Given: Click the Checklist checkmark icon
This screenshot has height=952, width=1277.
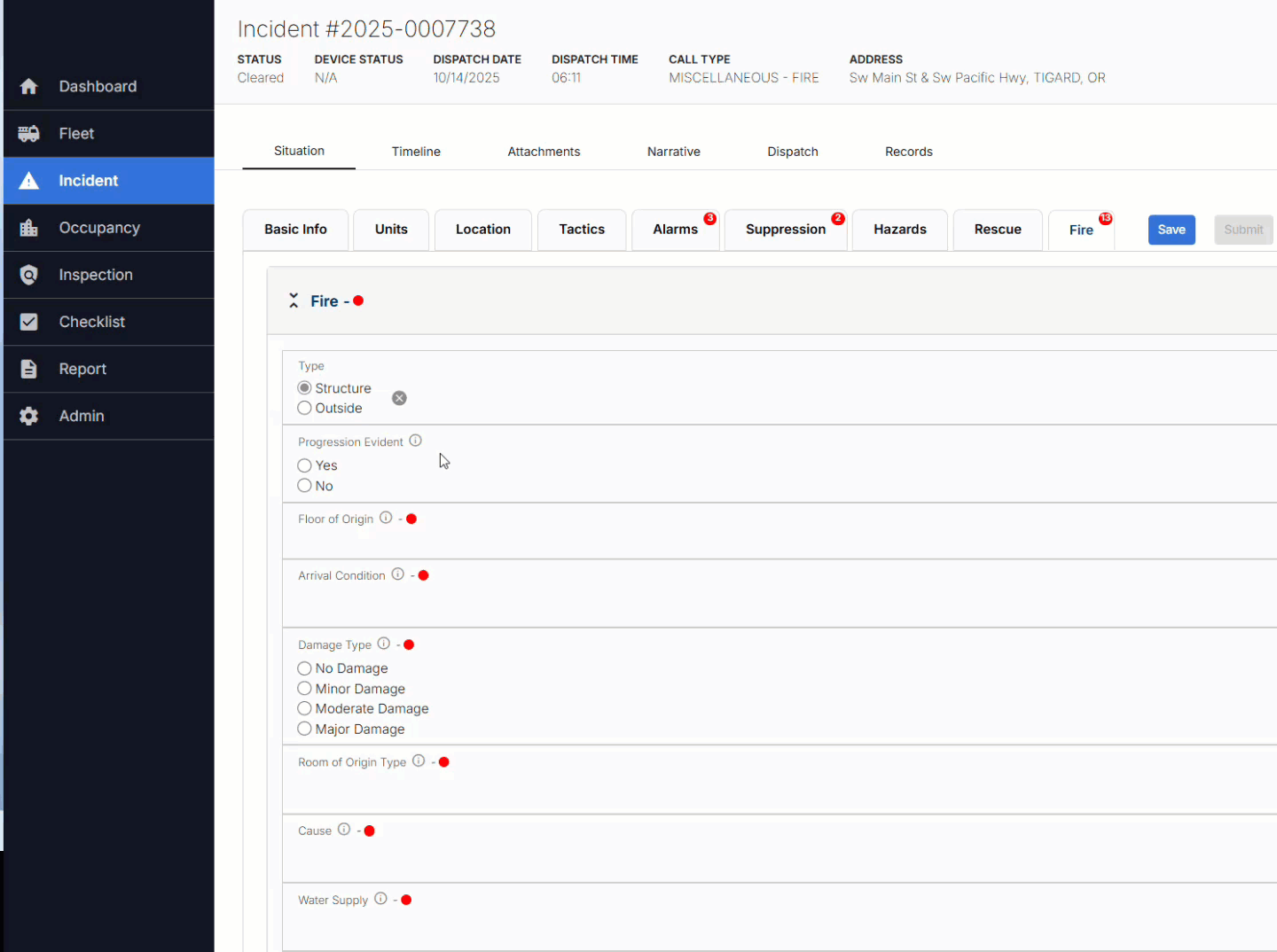Looking at the screenshot, I should [28, 322].
